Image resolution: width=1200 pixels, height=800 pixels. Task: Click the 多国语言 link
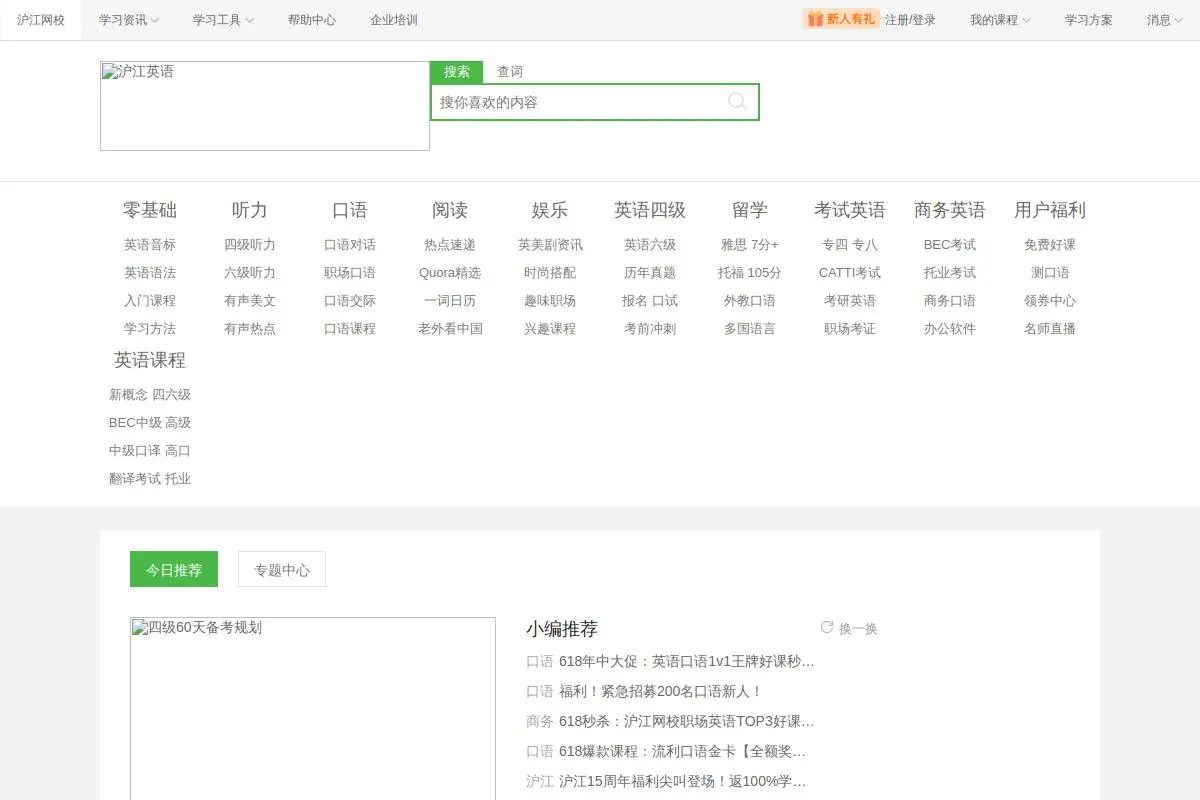[x=750, y=329]
